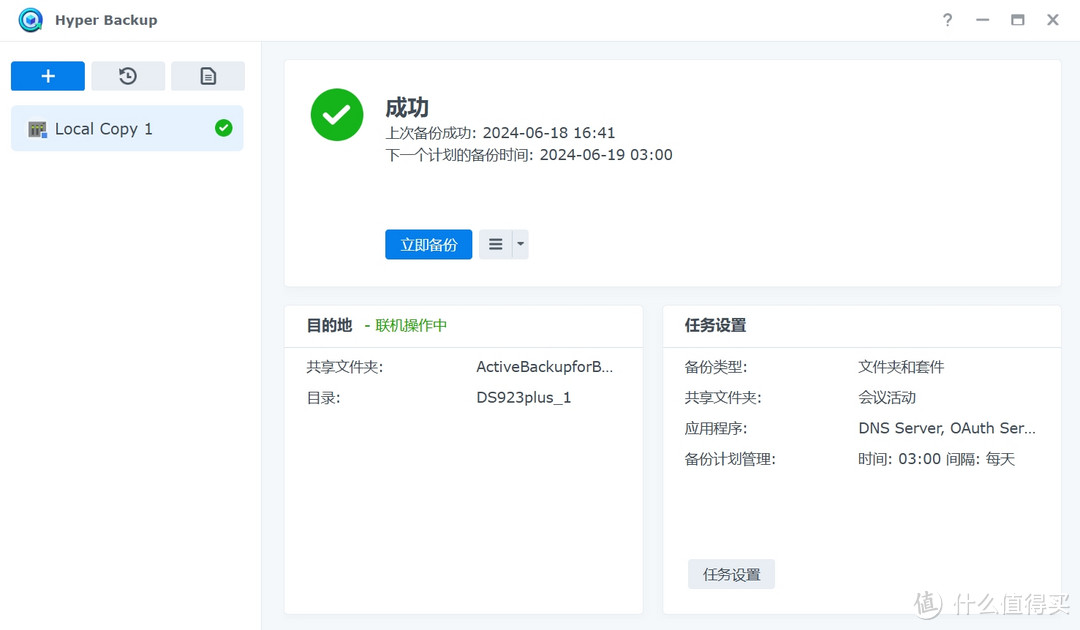The height and width of the screenshot is (630, 1080).
Task: Click the menu (hamburger) icon next to 立即备份
Action: [495, 243]
